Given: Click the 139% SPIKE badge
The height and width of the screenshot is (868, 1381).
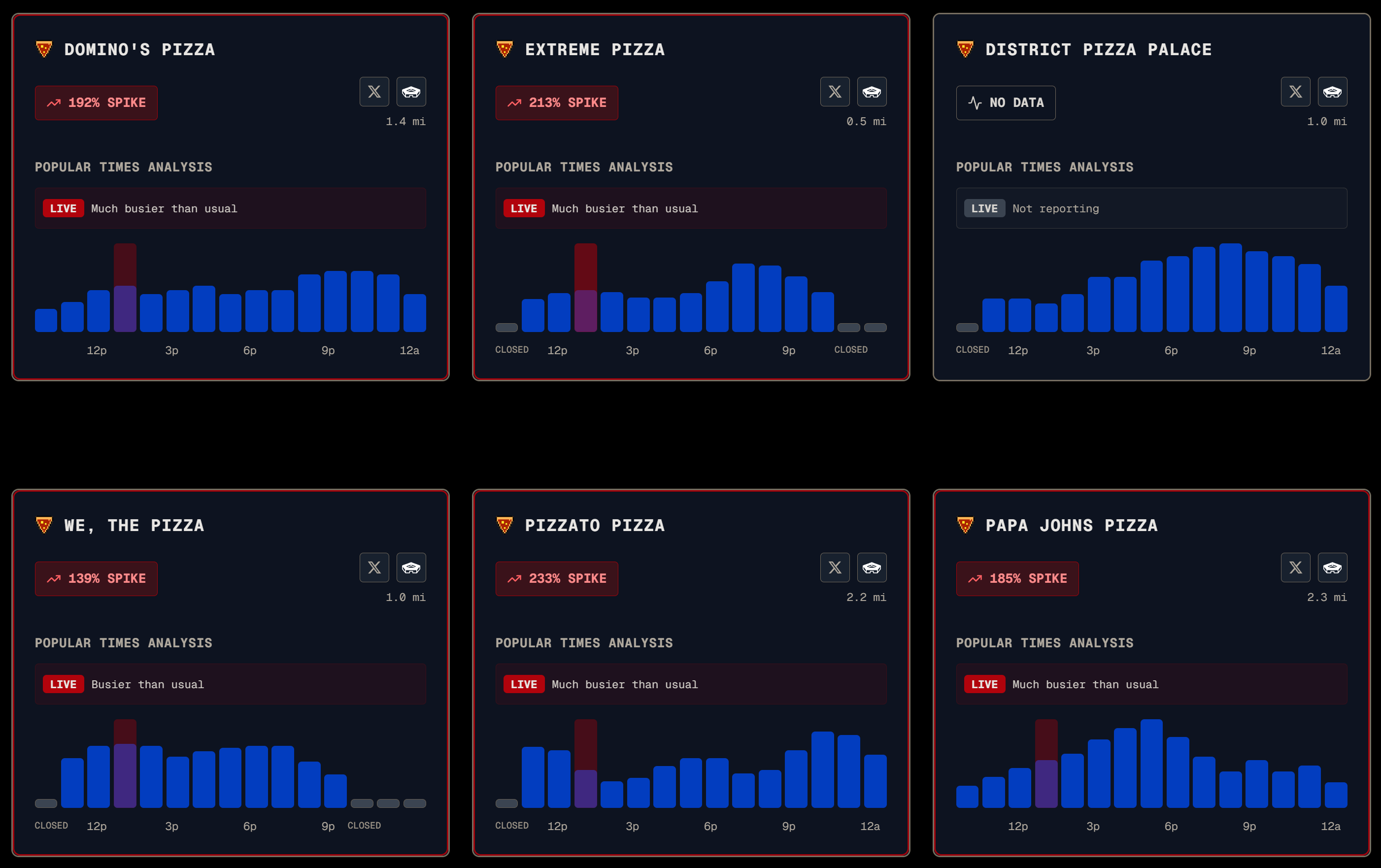Looking at the screenshot, I should pyautogui.click(x=97, y=578).
